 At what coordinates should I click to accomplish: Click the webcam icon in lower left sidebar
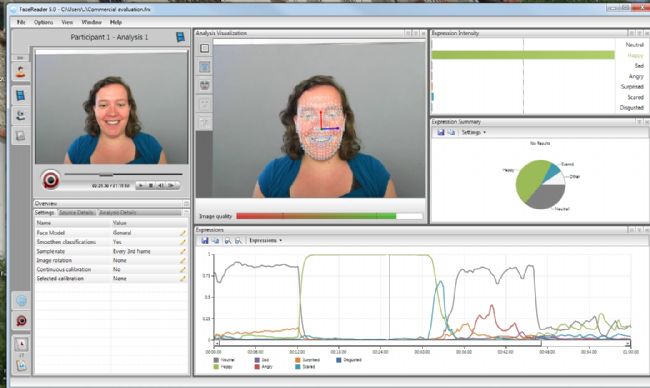(x=21, y=320)
